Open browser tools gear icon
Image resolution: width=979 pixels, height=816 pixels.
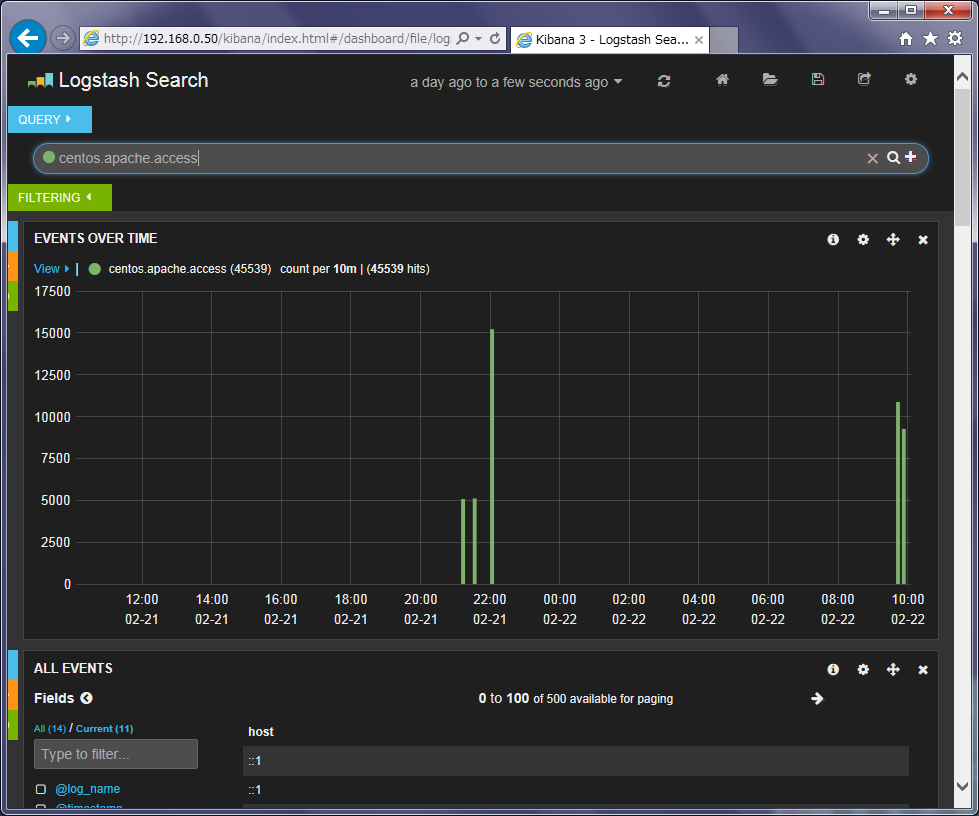tap(955, 38)
